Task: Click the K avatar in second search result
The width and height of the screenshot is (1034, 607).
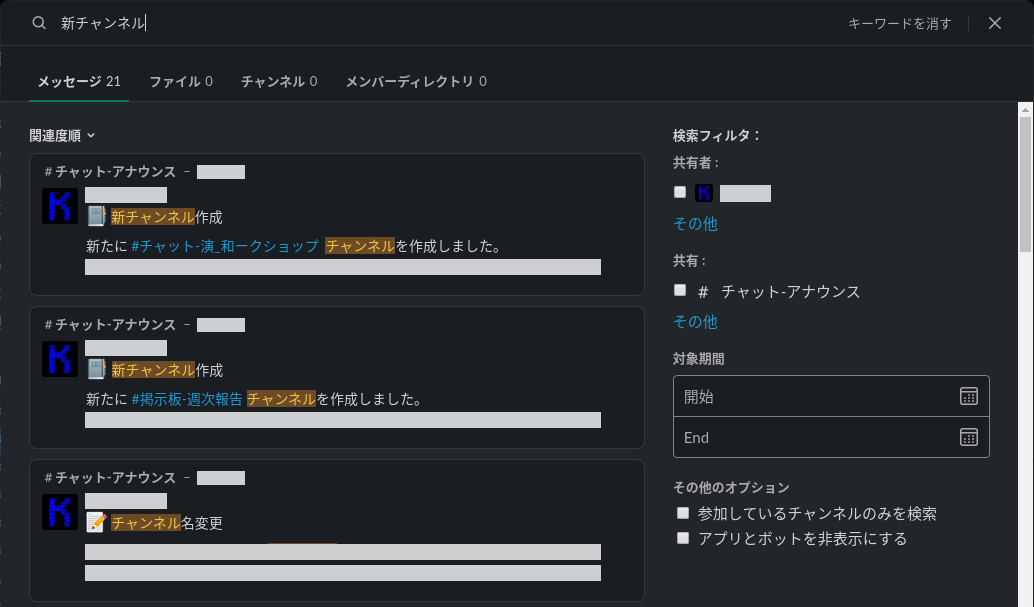Action: pyautogui.click(x=59, y=359)
